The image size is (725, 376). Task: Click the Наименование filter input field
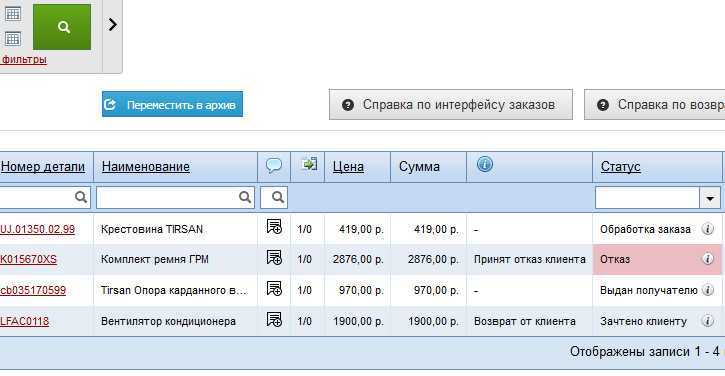tap(175, 197)
